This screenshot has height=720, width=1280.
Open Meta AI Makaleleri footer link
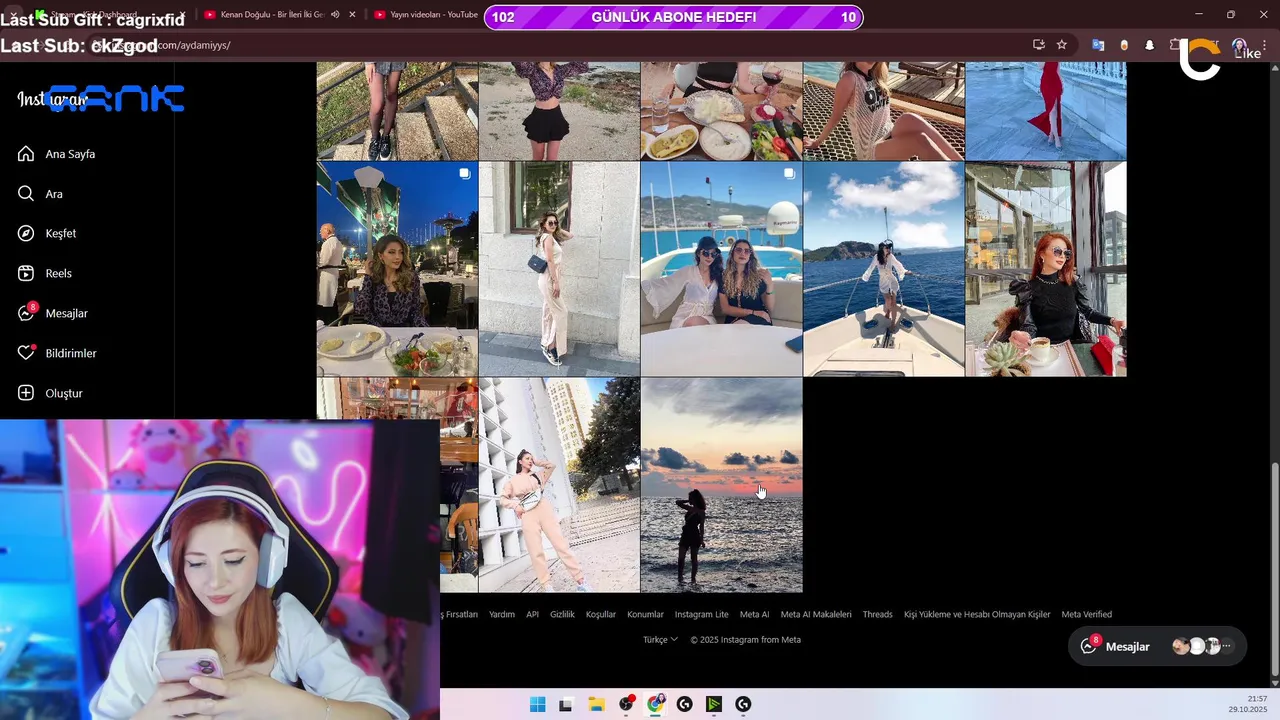click(816, 614)
